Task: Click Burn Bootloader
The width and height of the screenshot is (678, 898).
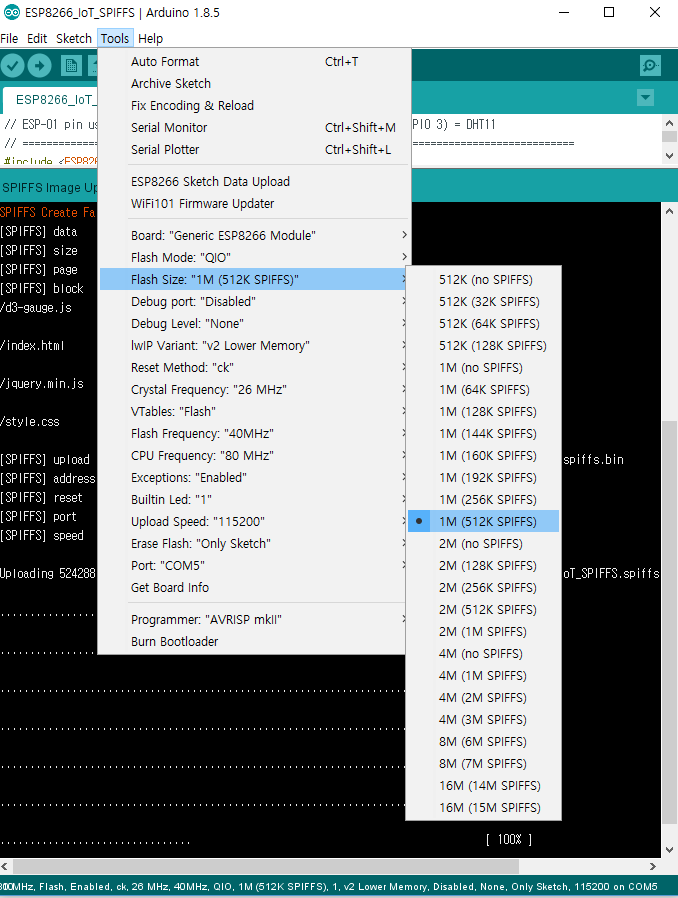Action: 254,642
